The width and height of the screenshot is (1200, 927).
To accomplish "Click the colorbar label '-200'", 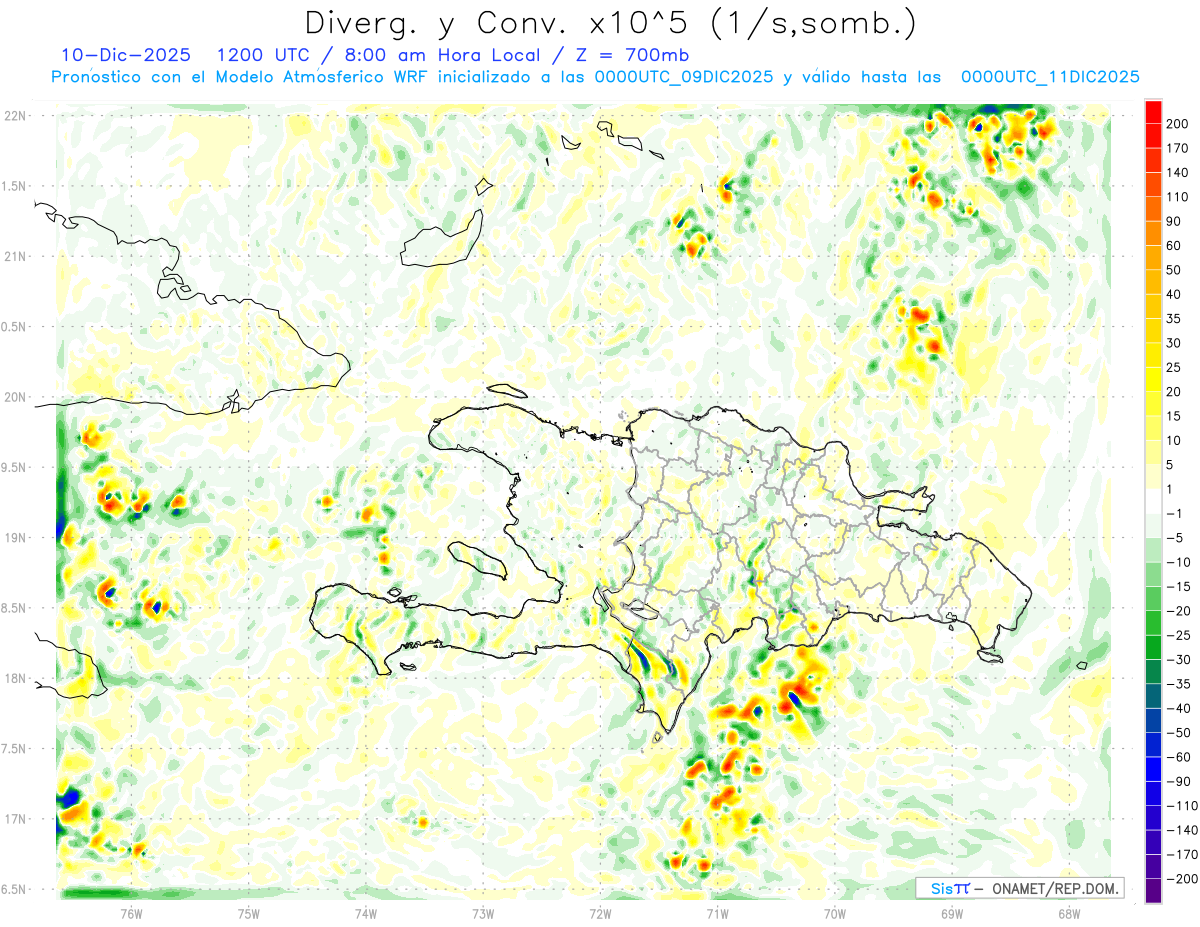I will [1182, 879].
